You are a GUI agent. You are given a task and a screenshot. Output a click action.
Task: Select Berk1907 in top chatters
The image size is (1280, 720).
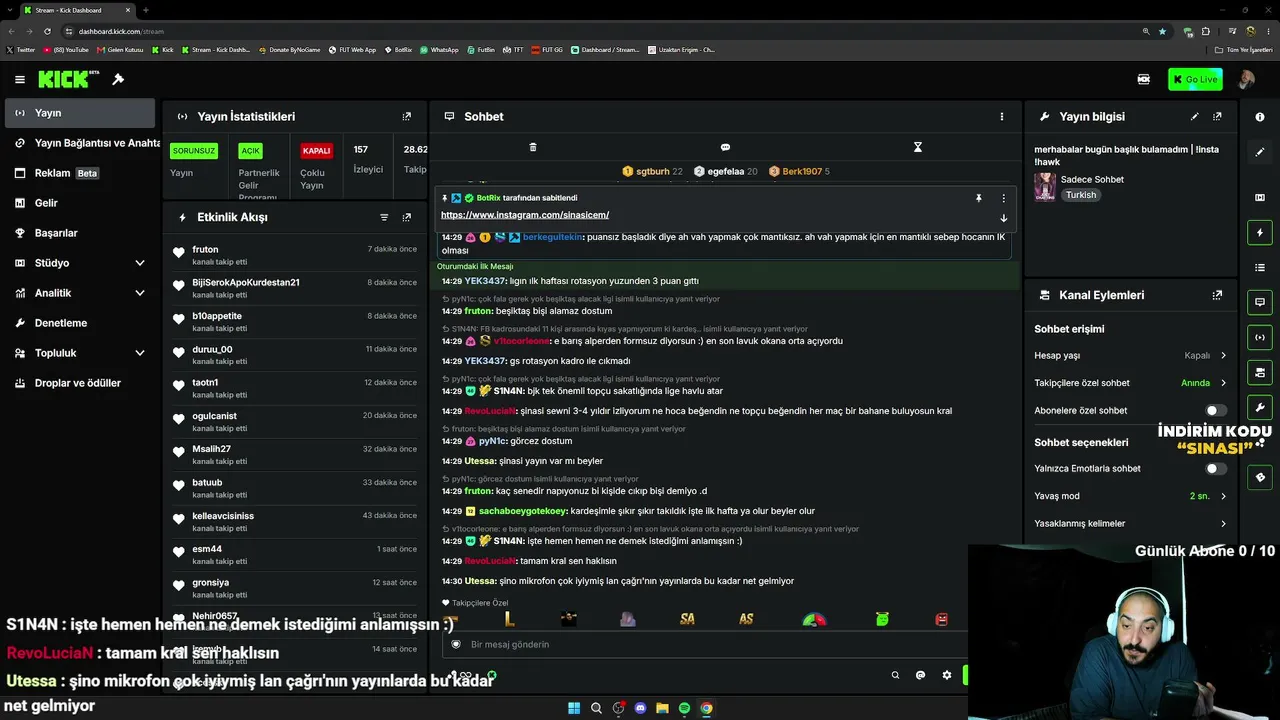[802, 171]
